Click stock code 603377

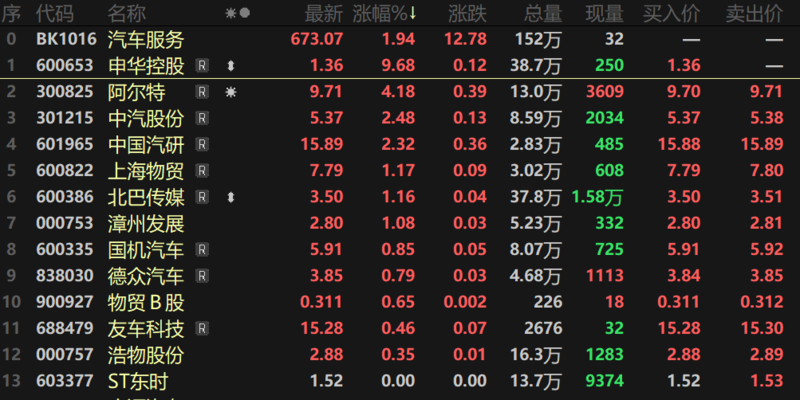point(65,381)
